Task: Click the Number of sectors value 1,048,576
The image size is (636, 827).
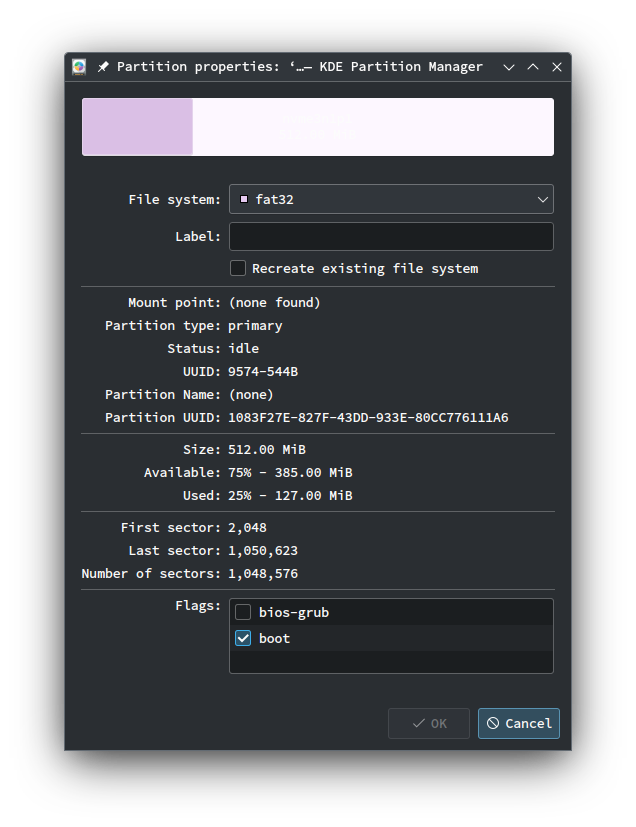Action: [263, 574]
